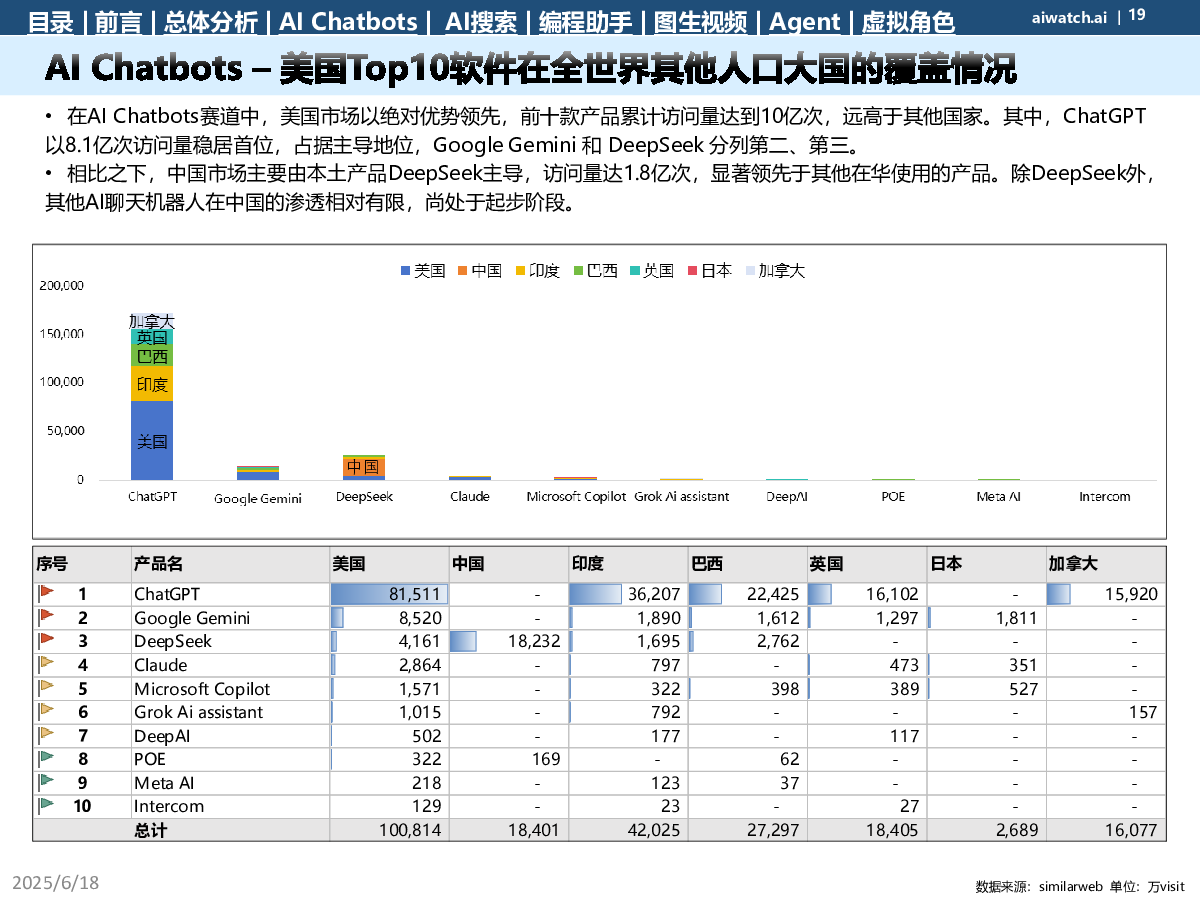1200x900 pixels.
Task: Click the blue 美国 legend swatch
Action: (405, 271)
